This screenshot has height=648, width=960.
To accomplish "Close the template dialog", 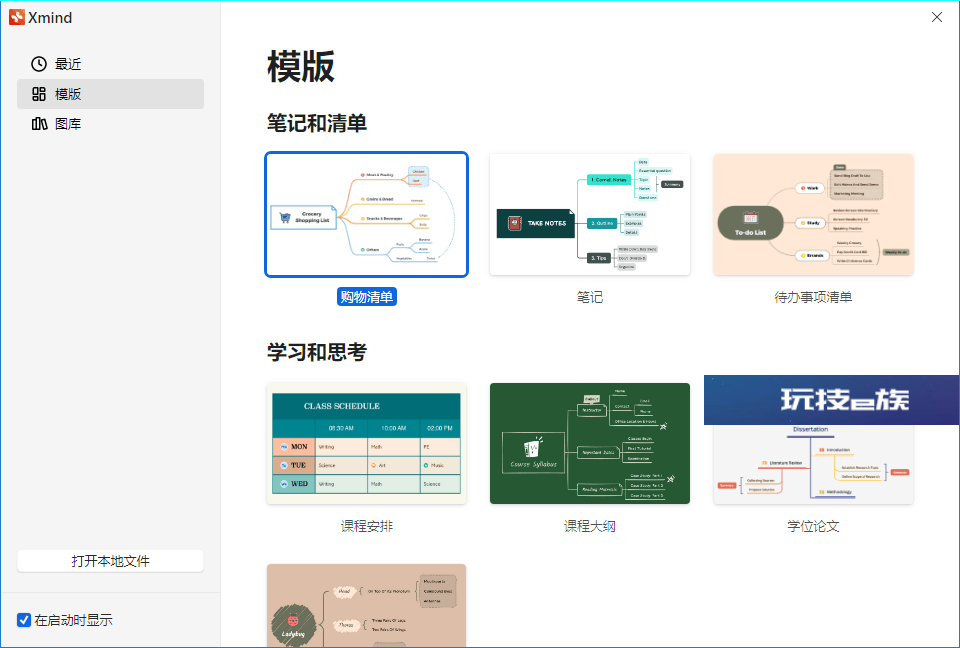I will 937,17.
